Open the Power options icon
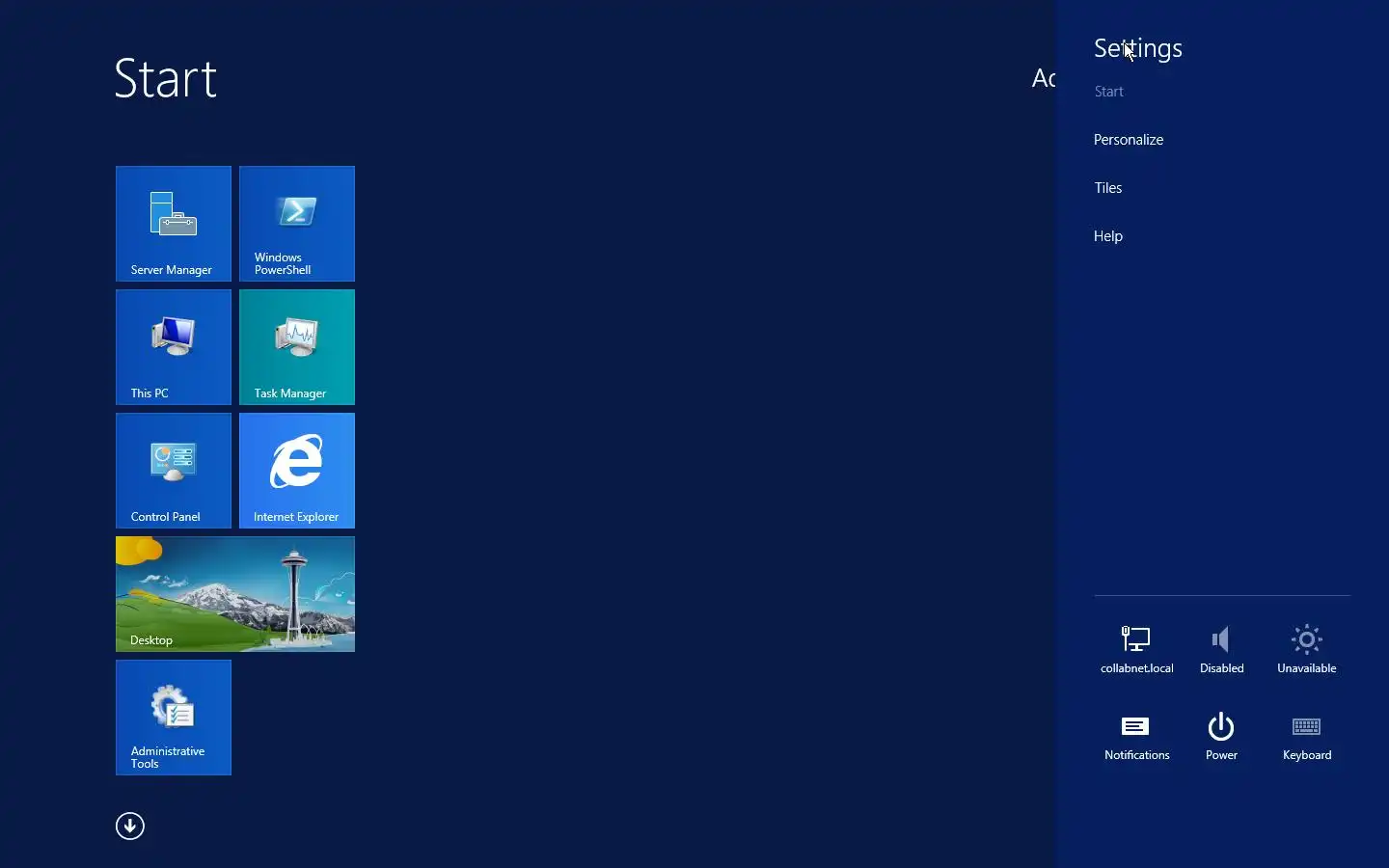Screen dimensions: 1389x868 pyautogui.click(x=1221, y=737)
